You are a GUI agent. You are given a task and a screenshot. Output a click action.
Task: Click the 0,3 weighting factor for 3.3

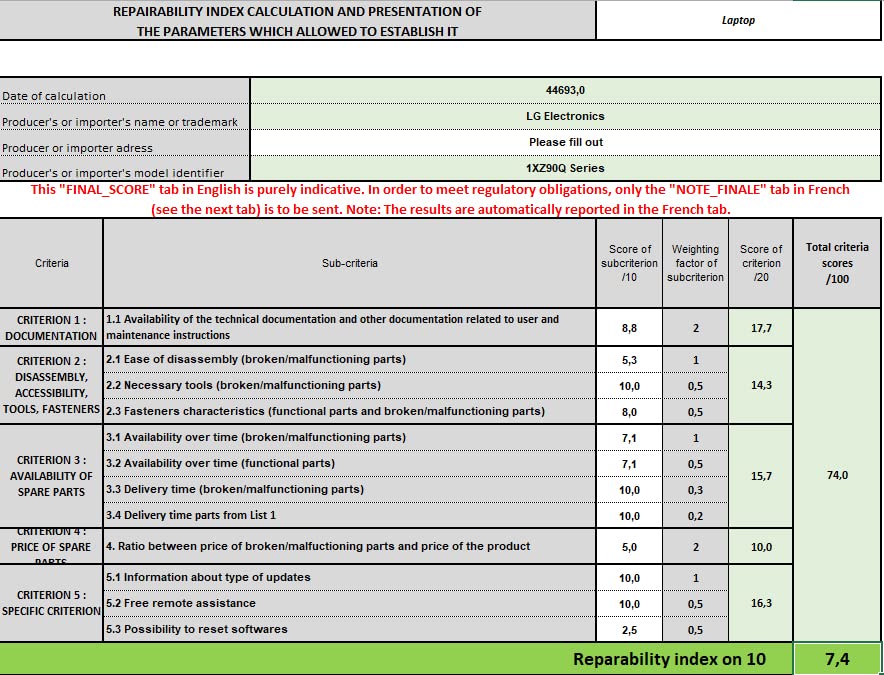click(x=695, y=490)
